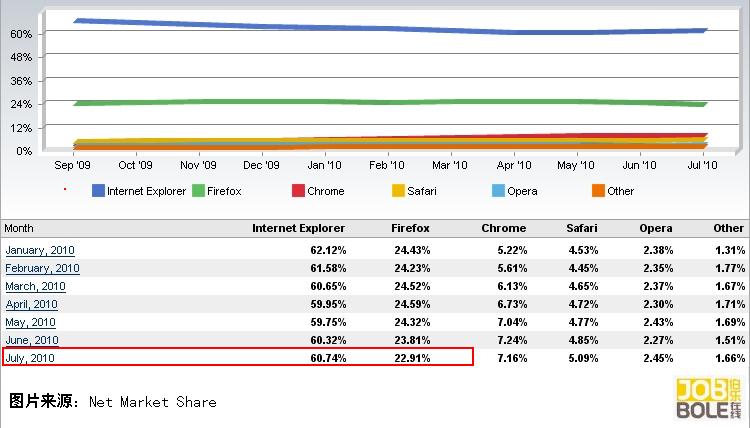Open the May, 2010 link
Viewport: 750px width, 428px height.
(x=30, y=322)
